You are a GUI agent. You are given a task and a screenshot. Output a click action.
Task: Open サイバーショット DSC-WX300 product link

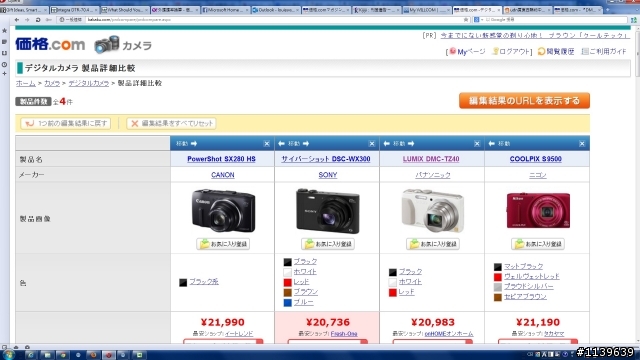pyautogui.click(x=326, y=159)
